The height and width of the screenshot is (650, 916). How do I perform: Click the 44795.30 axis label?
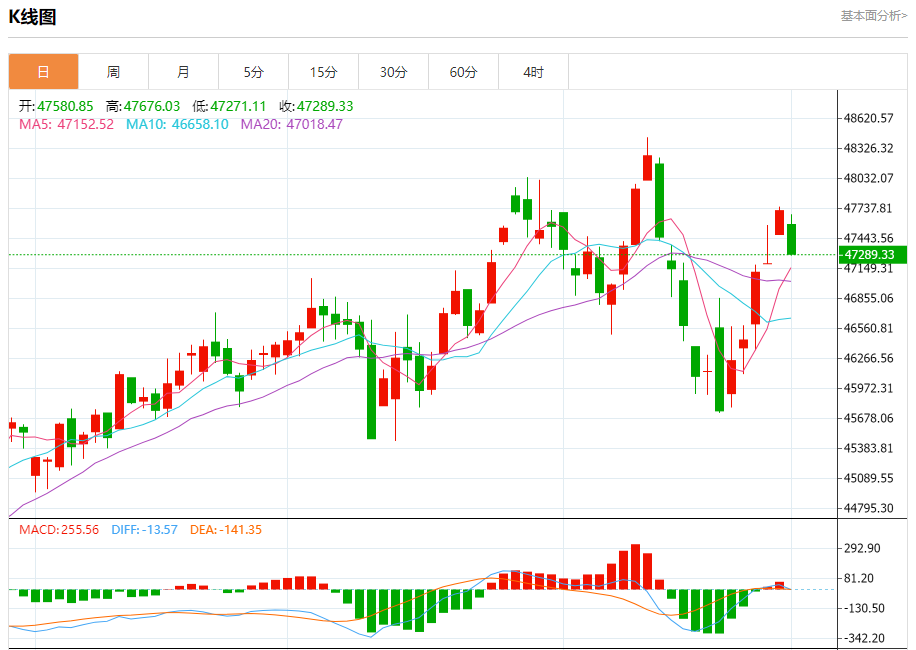point(869,508)
